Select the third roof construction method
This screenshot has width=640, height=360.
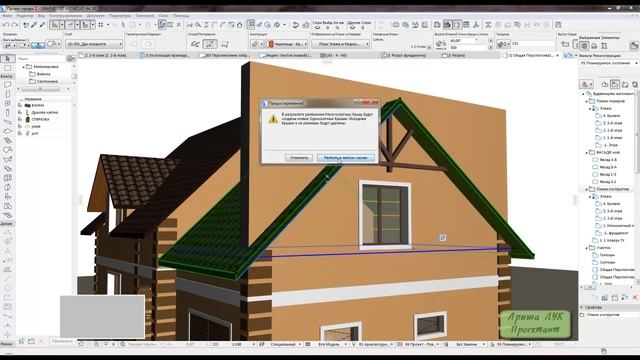[x=225, y=44]
